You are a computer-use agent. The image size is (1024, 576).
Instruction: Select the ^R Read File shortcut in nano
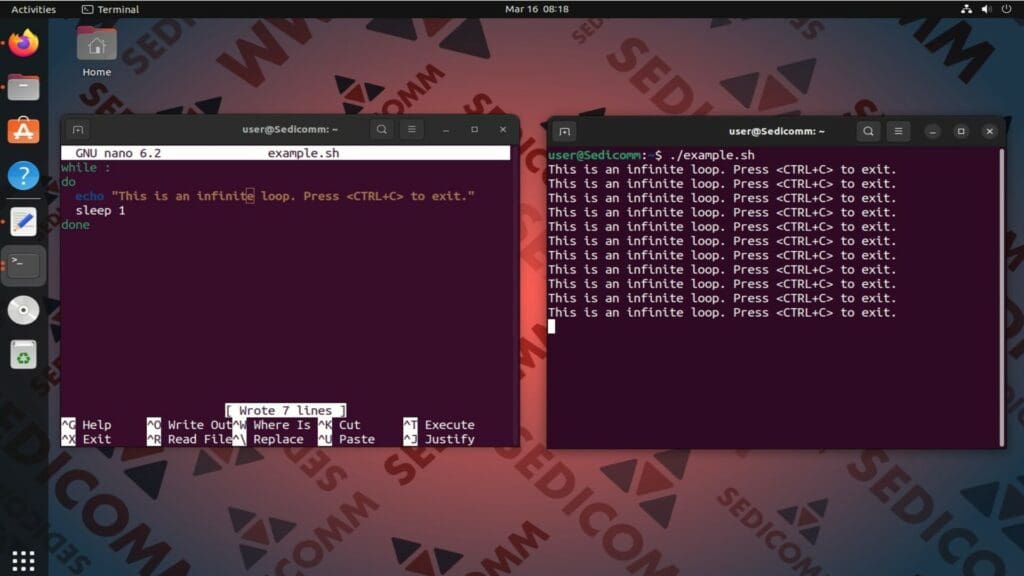click(189, 439)
